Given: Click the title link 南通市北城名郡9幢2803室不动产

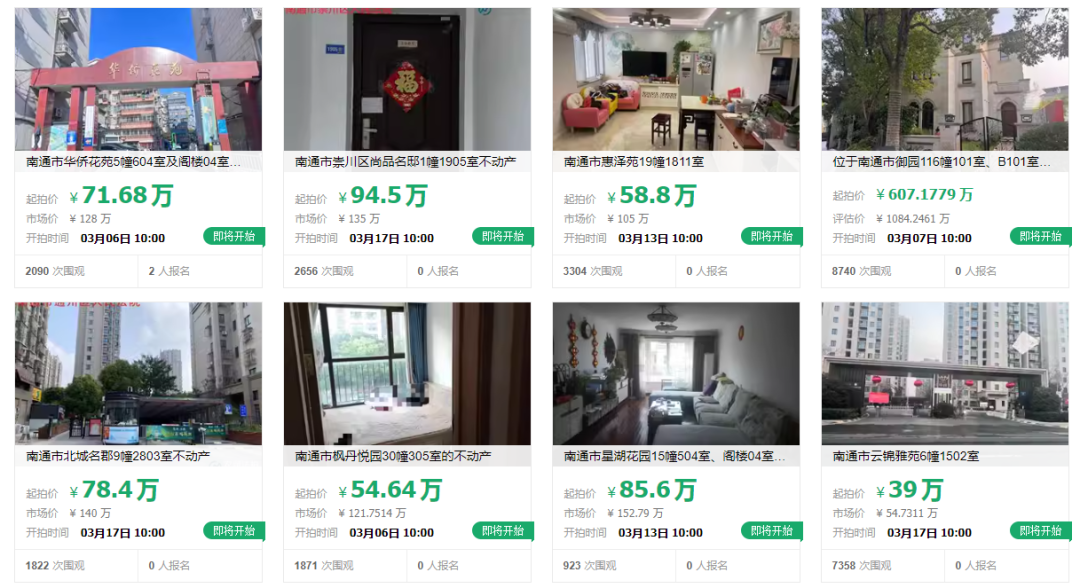Looking at the screenshot, I should (118, 456).
